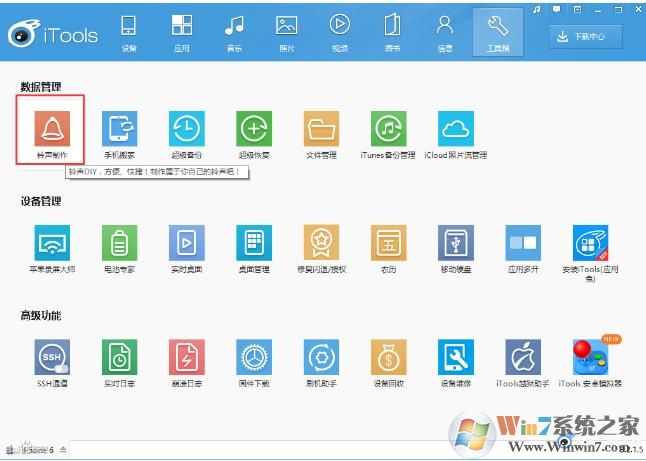This screenshot has height=461, width=646.
Task: Launch the super backup (超级备份) tool
Action: pyautogui.click(x=187, y=129)
